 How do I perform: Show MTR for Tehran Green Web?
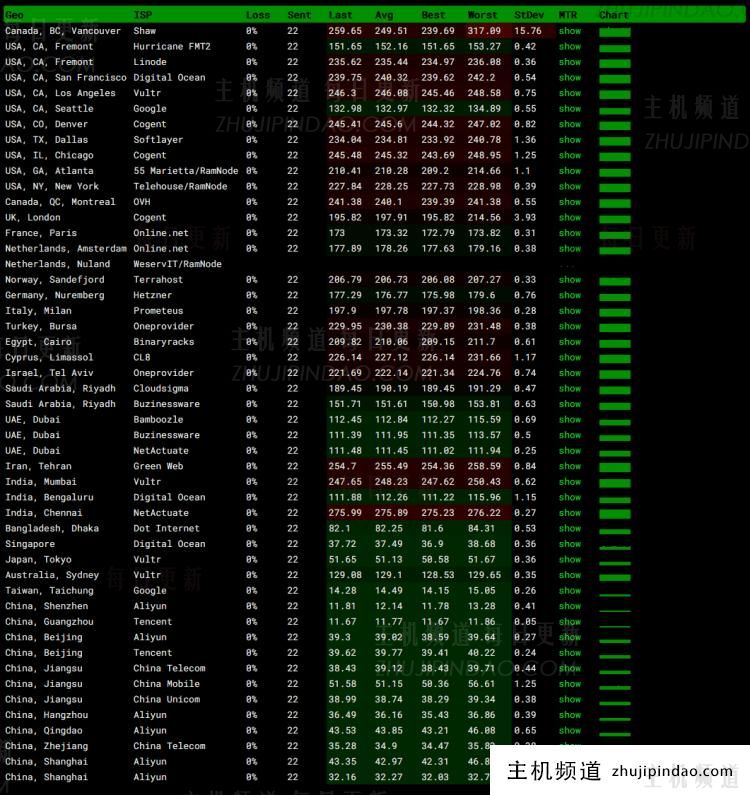coord(569,466)
